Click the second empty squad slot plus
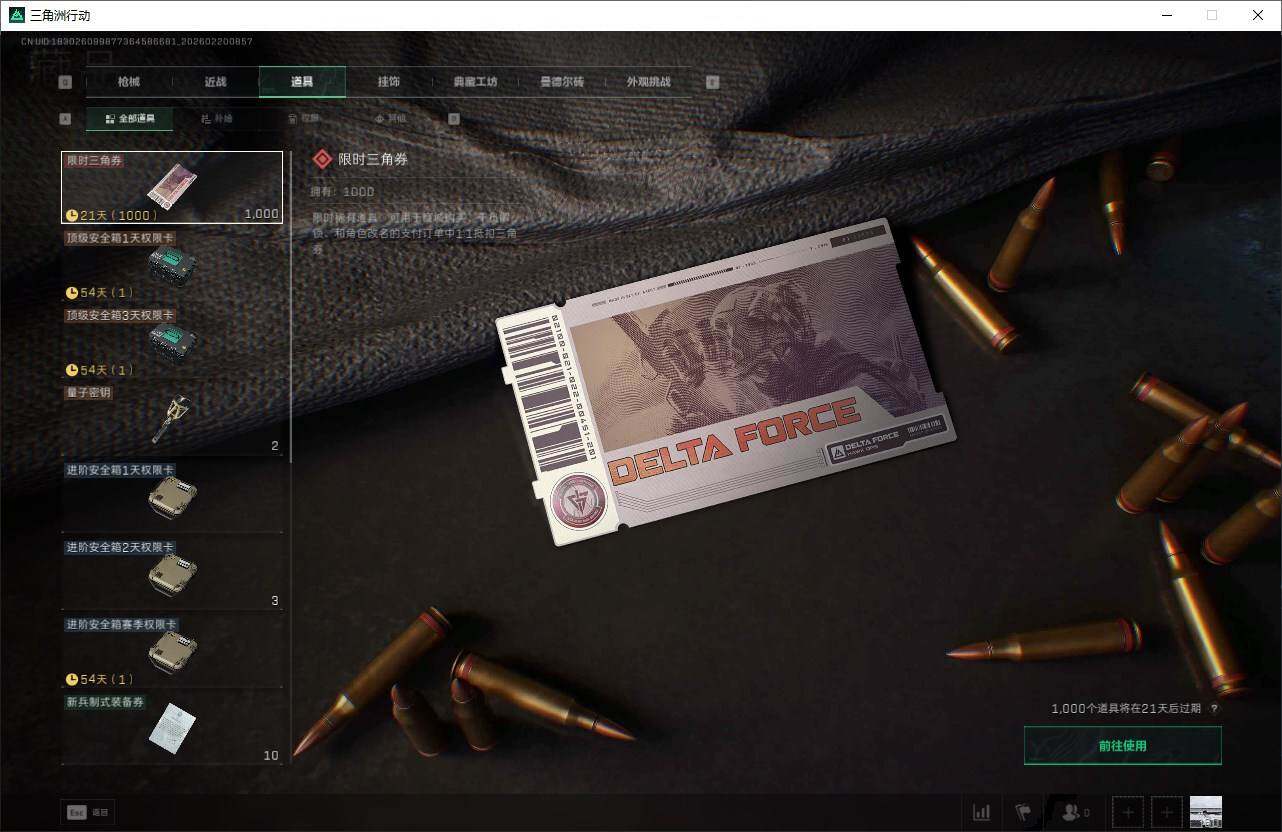This screenshot has width=1282, height=832. click(x=1166, y=812)
